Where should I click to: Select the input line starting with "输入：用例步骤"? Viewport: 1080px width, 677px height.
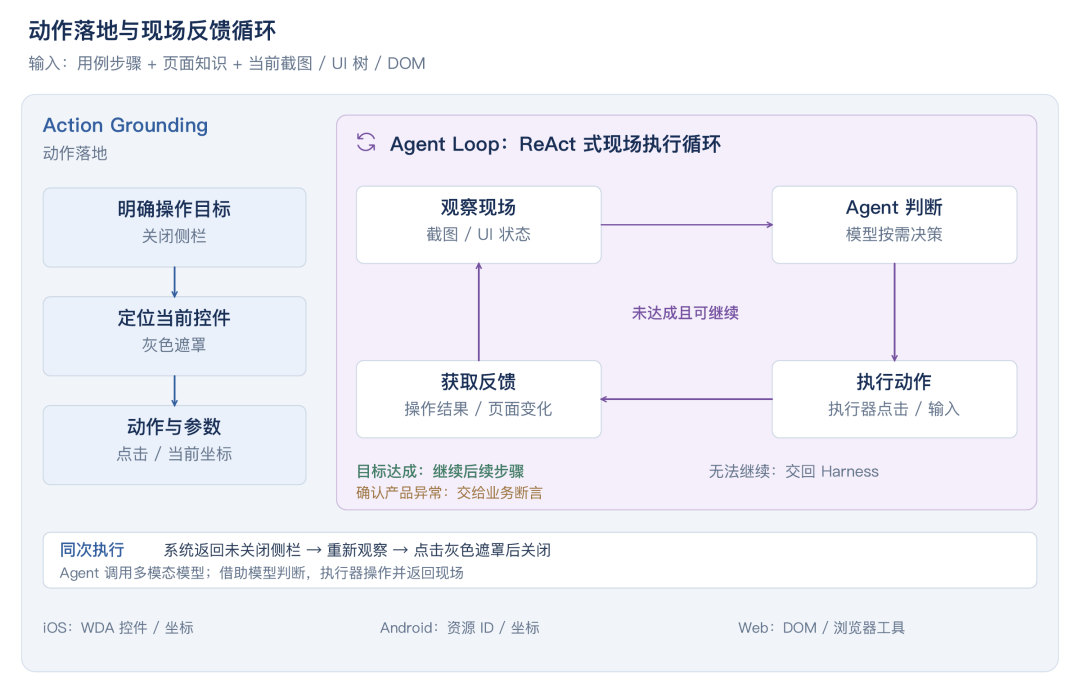227,63
